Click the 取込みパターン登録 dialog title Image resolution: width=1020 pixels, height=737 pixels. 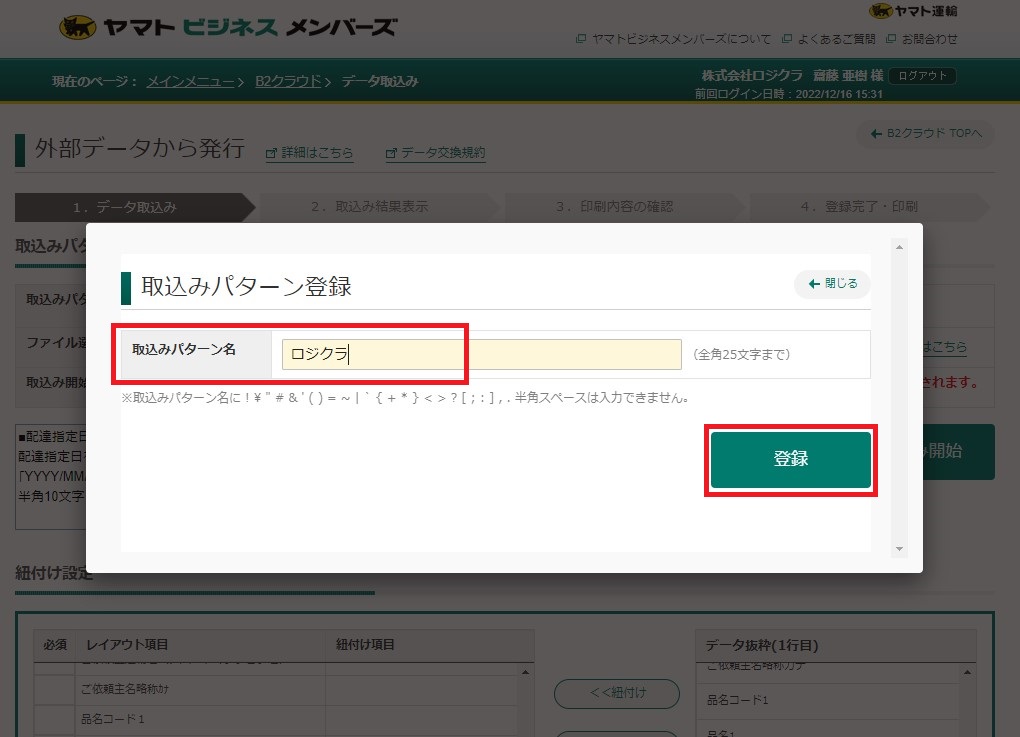pos(247,286)
